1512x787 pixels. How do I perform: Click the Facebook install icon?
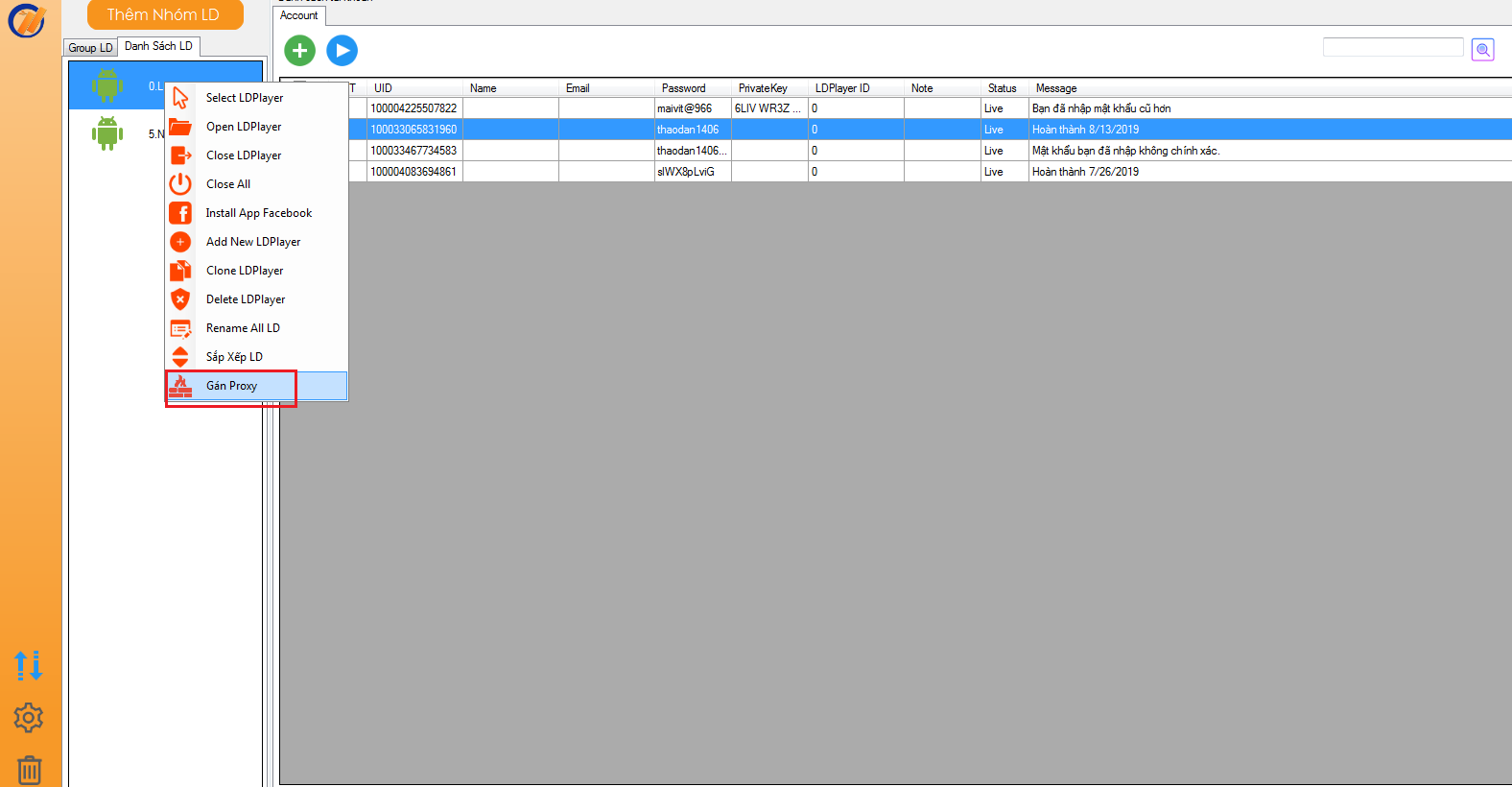tap(180, 213)
